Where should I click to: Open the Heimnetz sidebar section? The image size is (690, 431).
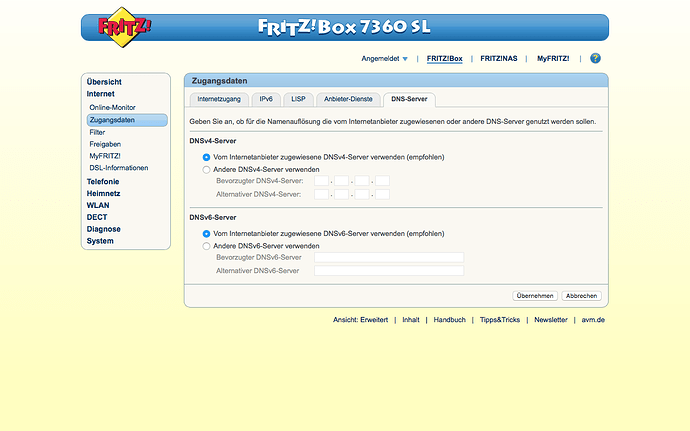103,193
